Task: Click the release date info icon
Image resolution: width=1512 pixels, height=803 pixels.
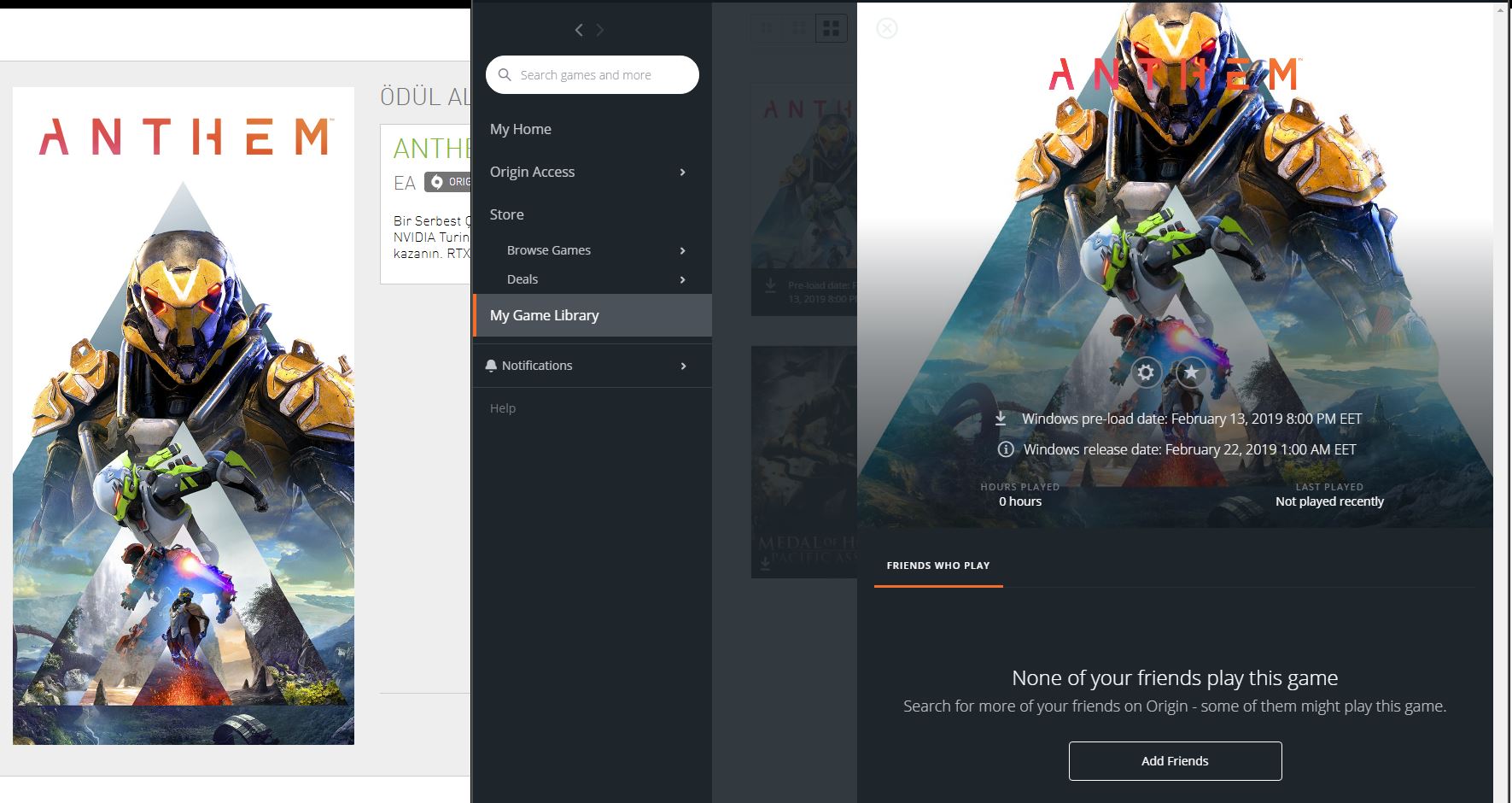Action: click(x=1006, y=449)
